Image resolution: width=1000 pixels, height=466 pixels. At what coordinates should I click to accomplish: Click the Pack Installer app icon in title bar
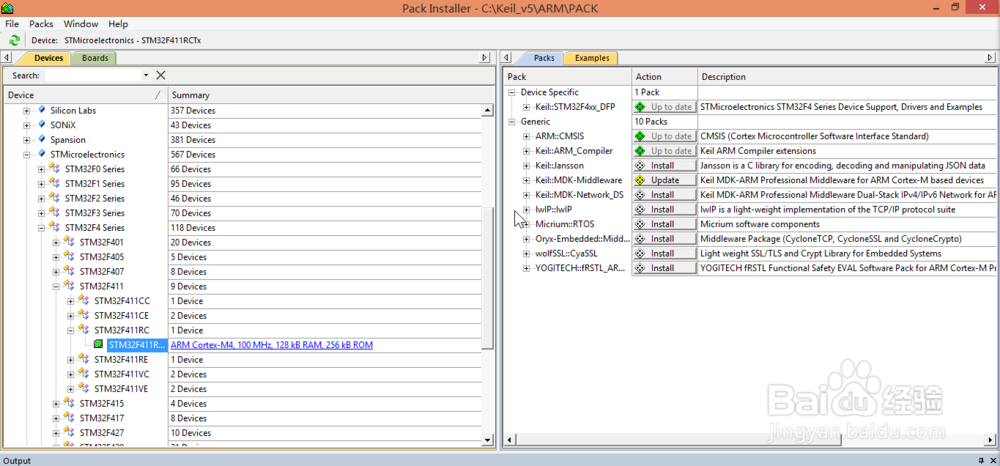point(7,8)
